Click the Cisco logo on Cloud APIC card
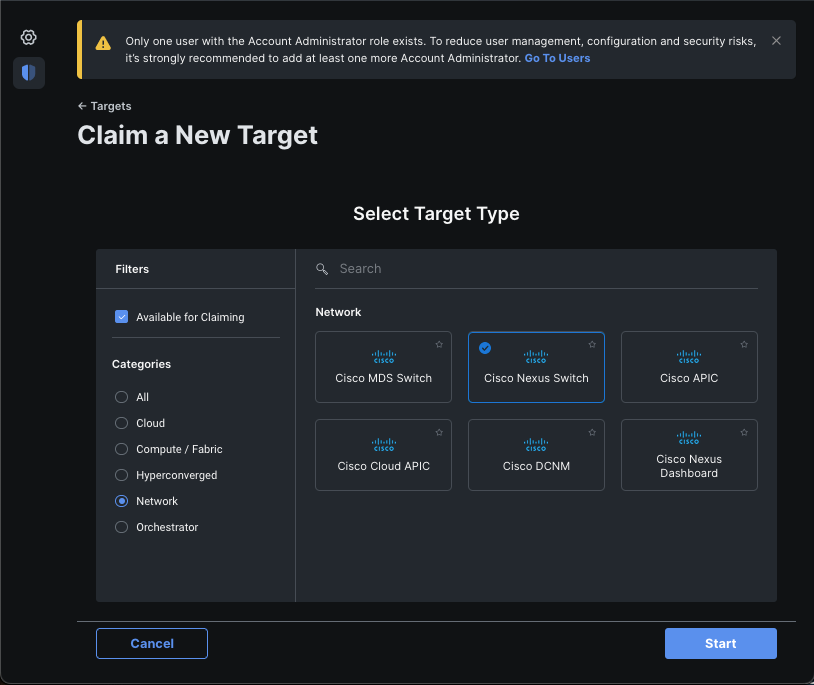Screen dimensions: 814x685 point(384,445)
